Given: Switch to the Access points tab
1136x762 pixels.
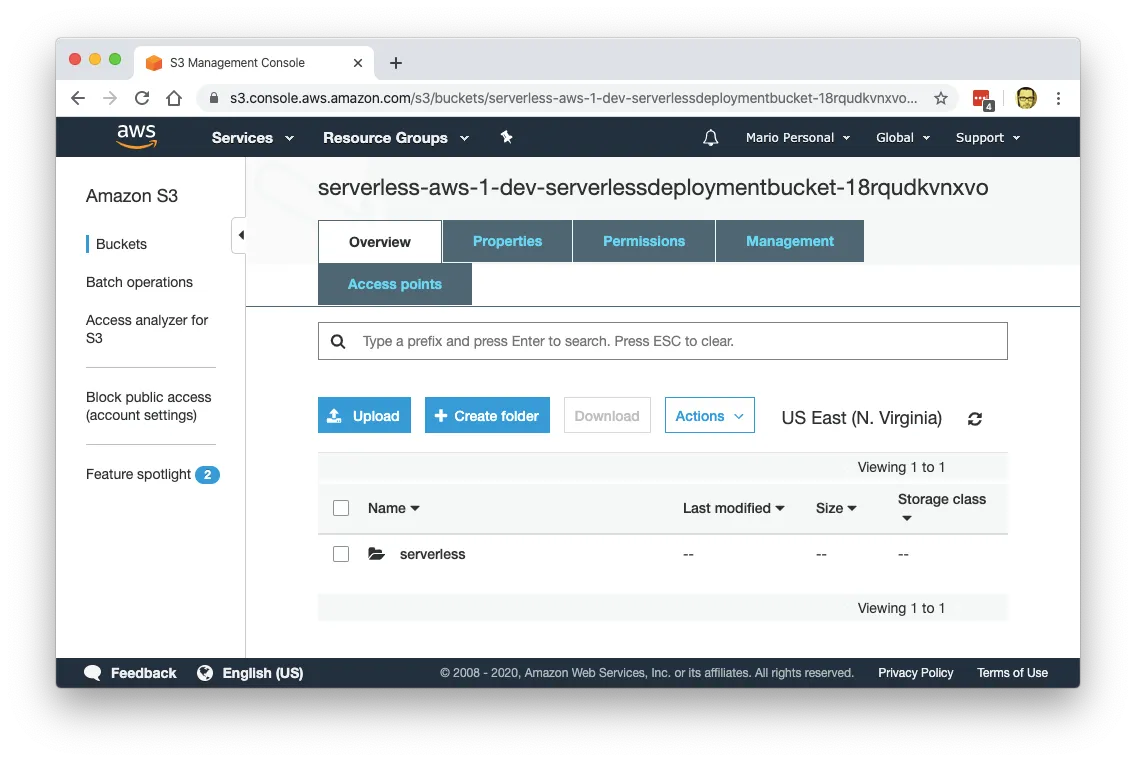Looking at the screenshot, I should tap(395, 284).
